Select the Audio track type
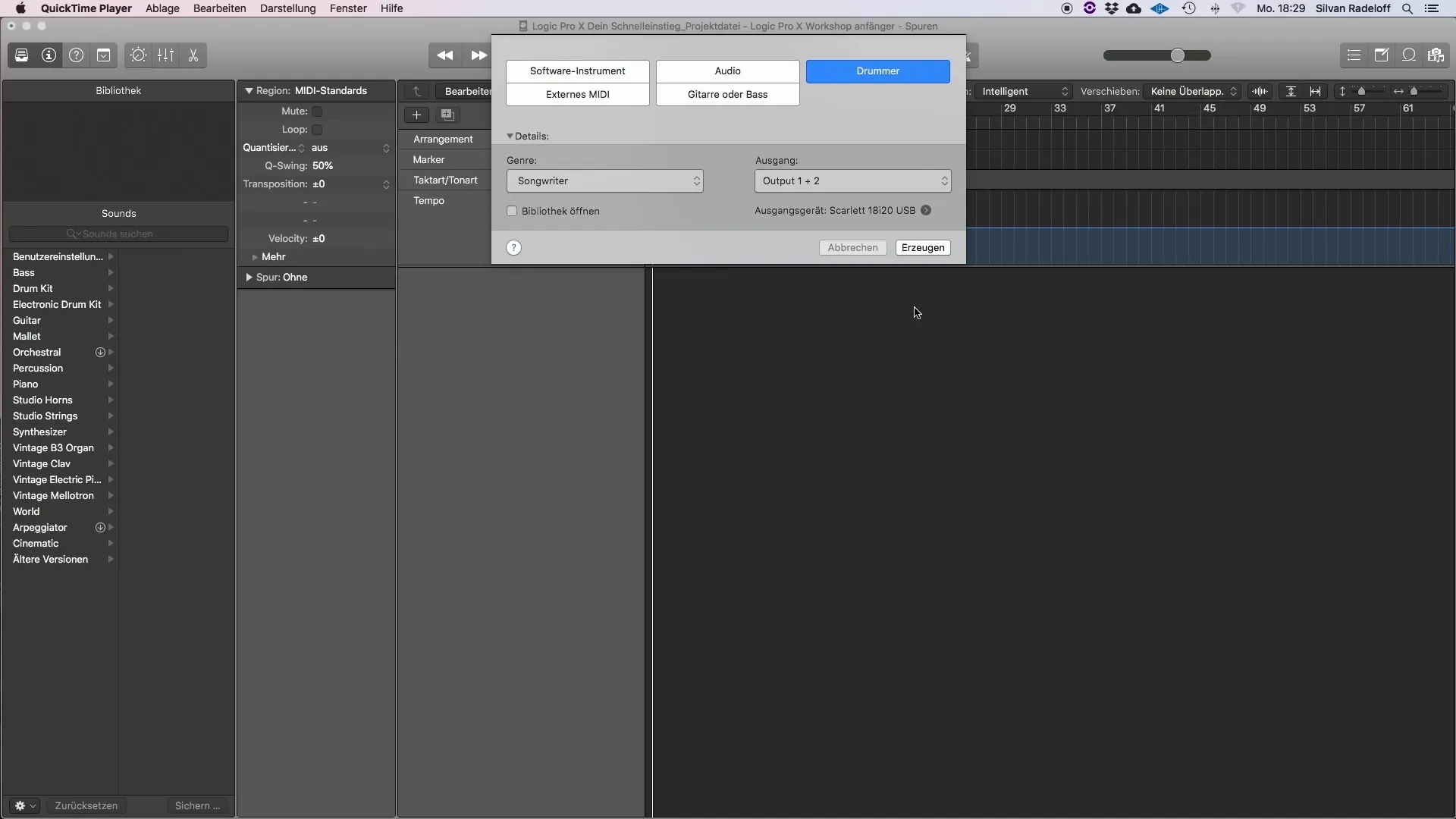 [x=727, y=70]
